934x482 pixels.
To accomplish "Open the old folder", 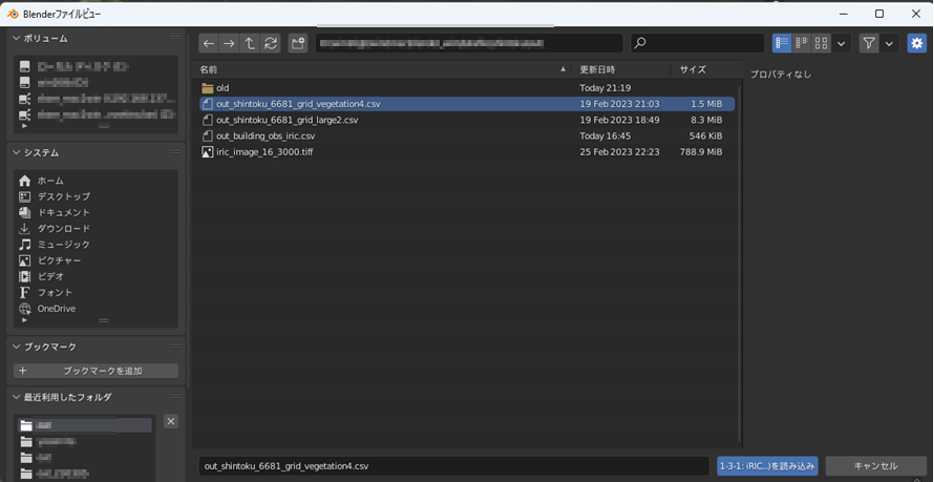I will coord(467,88).
